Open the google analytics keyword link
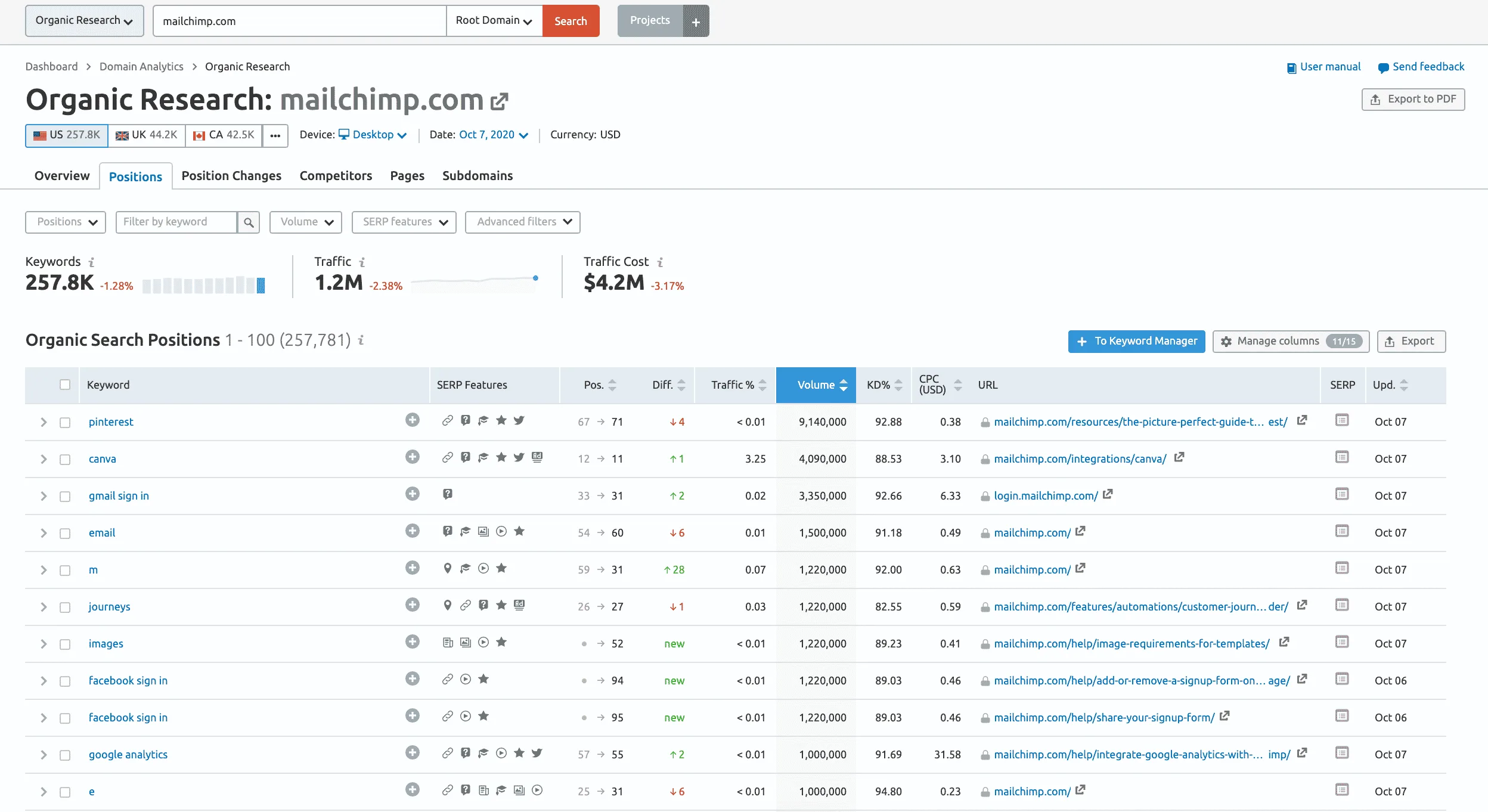This screenshot has width=1488, height=812. (x=128, y=755)
